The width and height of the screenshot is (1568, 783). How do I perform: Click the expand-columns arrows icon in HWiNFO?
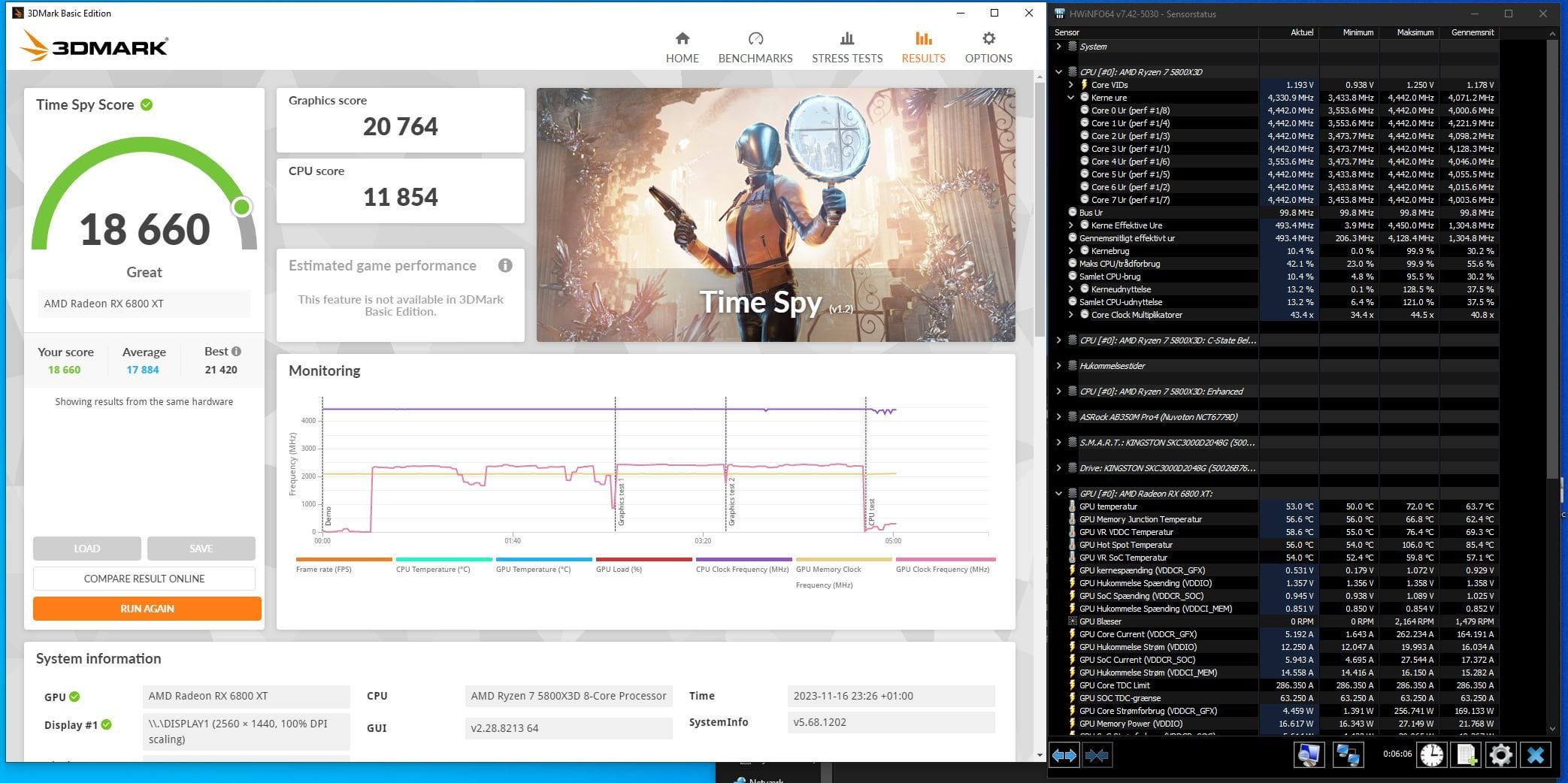click(1064, 754)
